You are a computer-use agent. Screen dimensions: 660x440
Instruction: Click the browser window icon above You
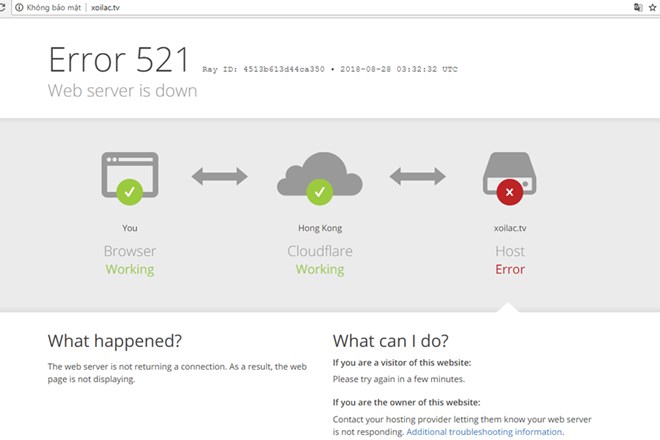tap(130, 173)
